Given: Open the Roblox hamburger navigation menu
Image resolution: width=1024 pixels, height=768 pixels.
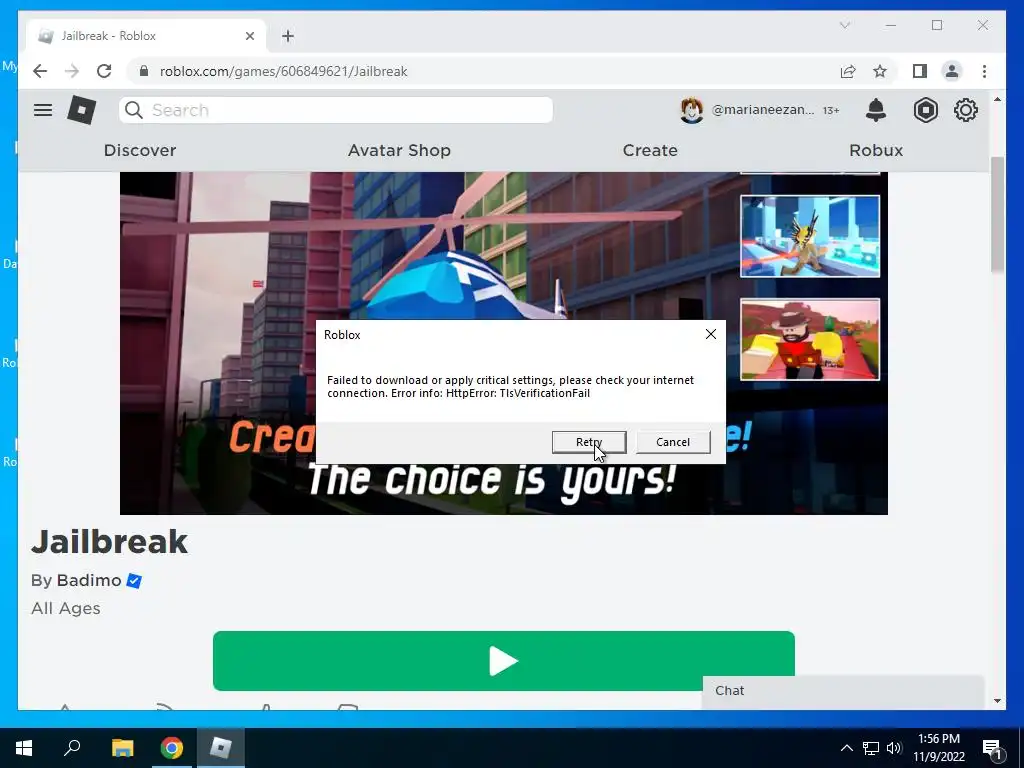Looking at the screenshot, I should point(43,110).
